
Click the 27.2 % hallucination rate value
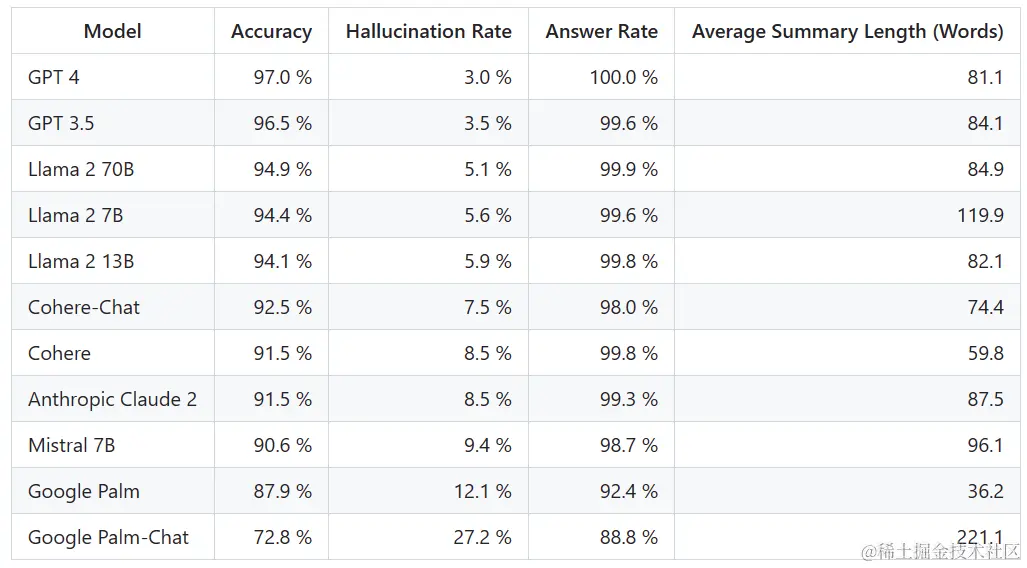point(483,537)
